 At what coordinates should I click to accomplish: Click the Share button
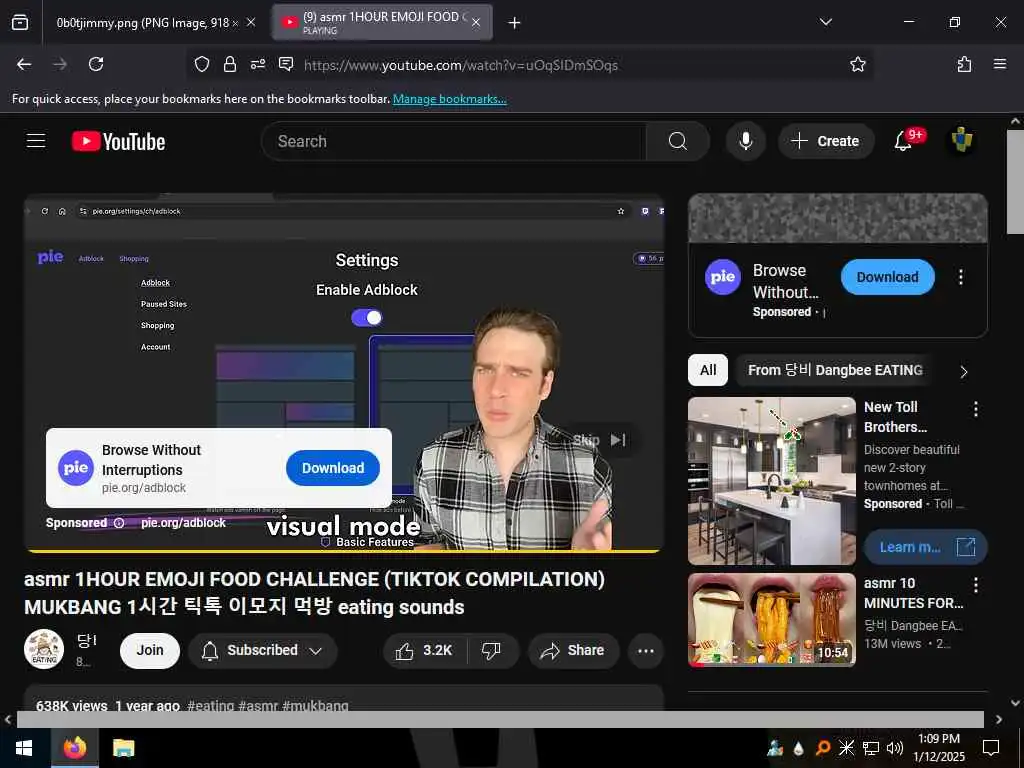[x=573, y=650]
